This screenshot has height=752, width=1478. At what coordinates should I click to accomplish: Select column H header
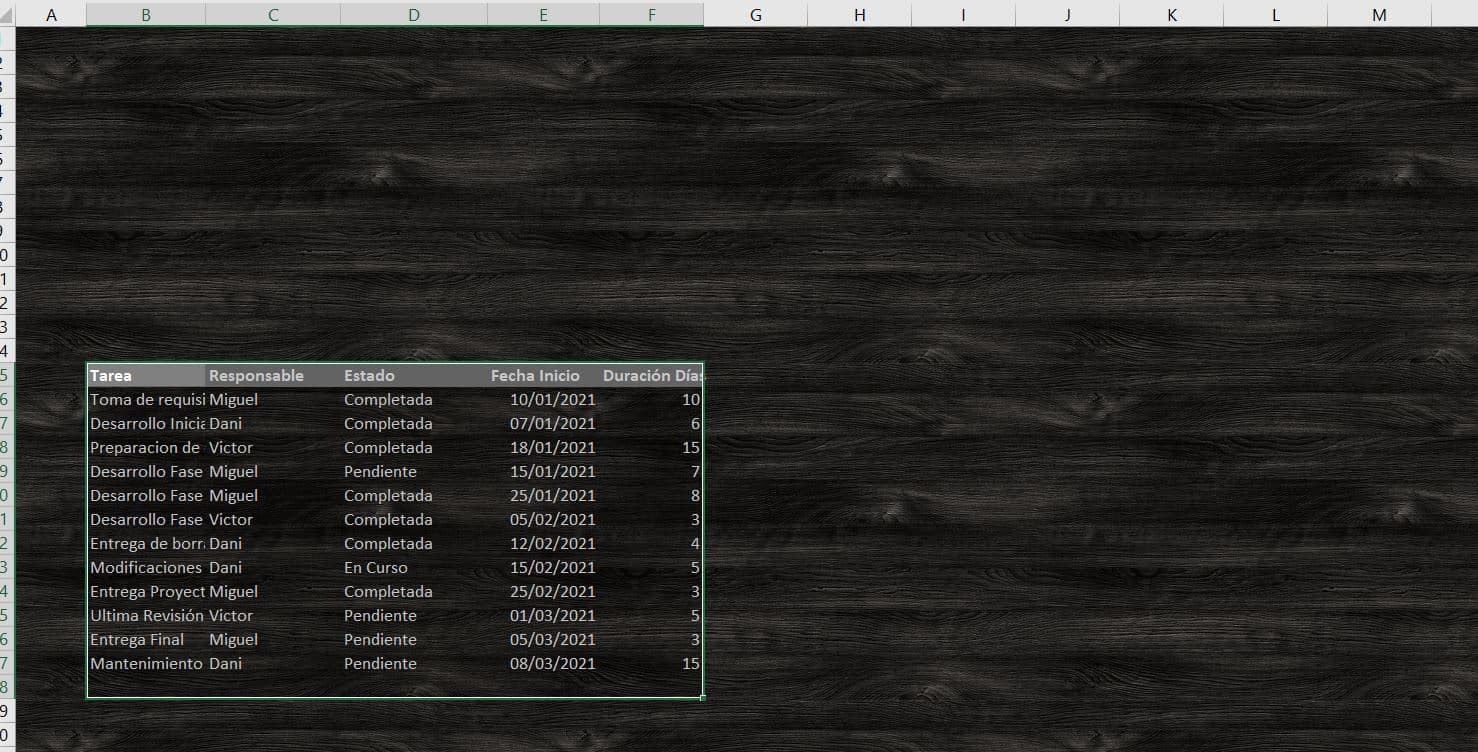(x=859, y=14)
